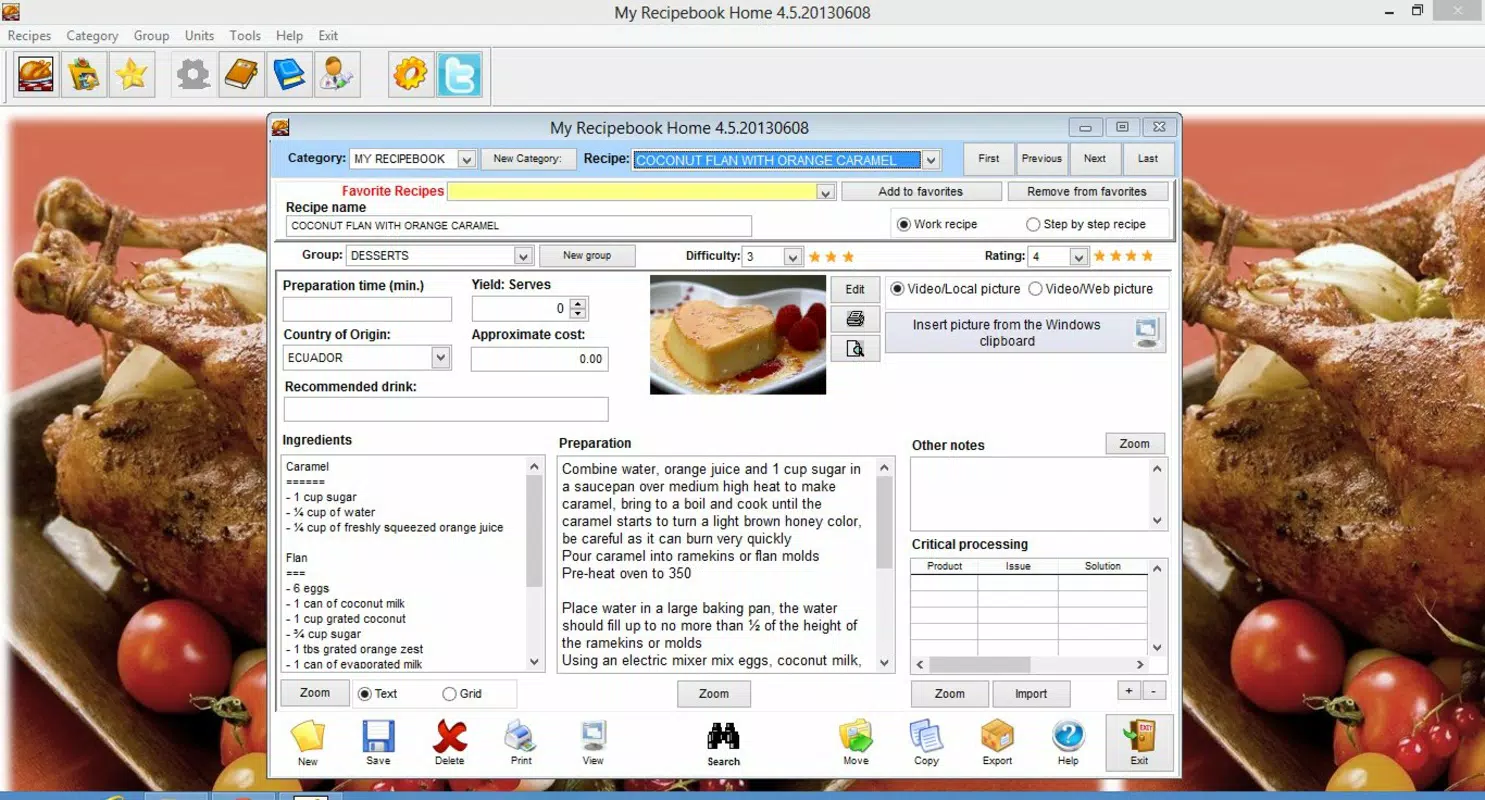
Task: Click the Move folder icon
Action: pyautogui.click(x=856, y=744)
